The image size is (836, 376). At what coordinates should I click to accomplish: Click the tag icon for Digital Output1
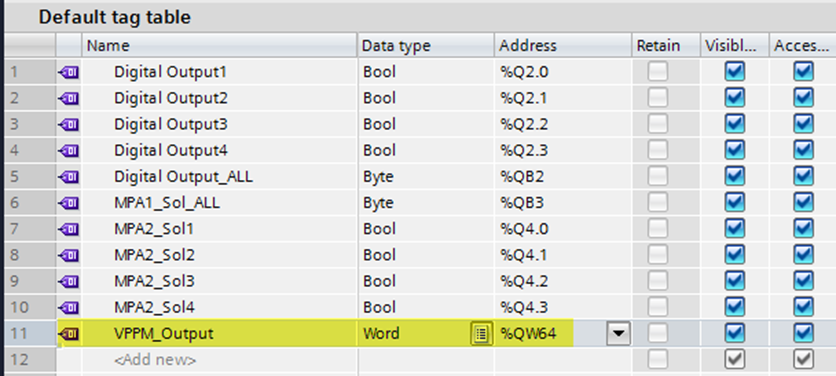click(69, 71)
